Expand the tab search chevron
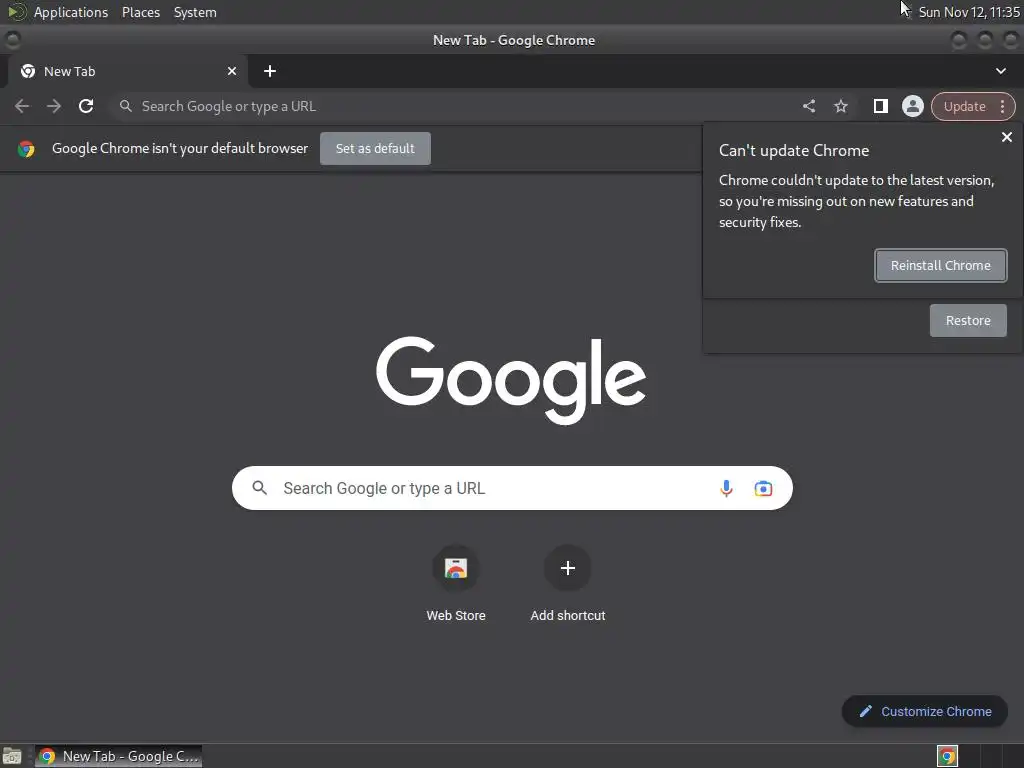The height and width of the screenshot is (768, 1024). coord(1000,71)
